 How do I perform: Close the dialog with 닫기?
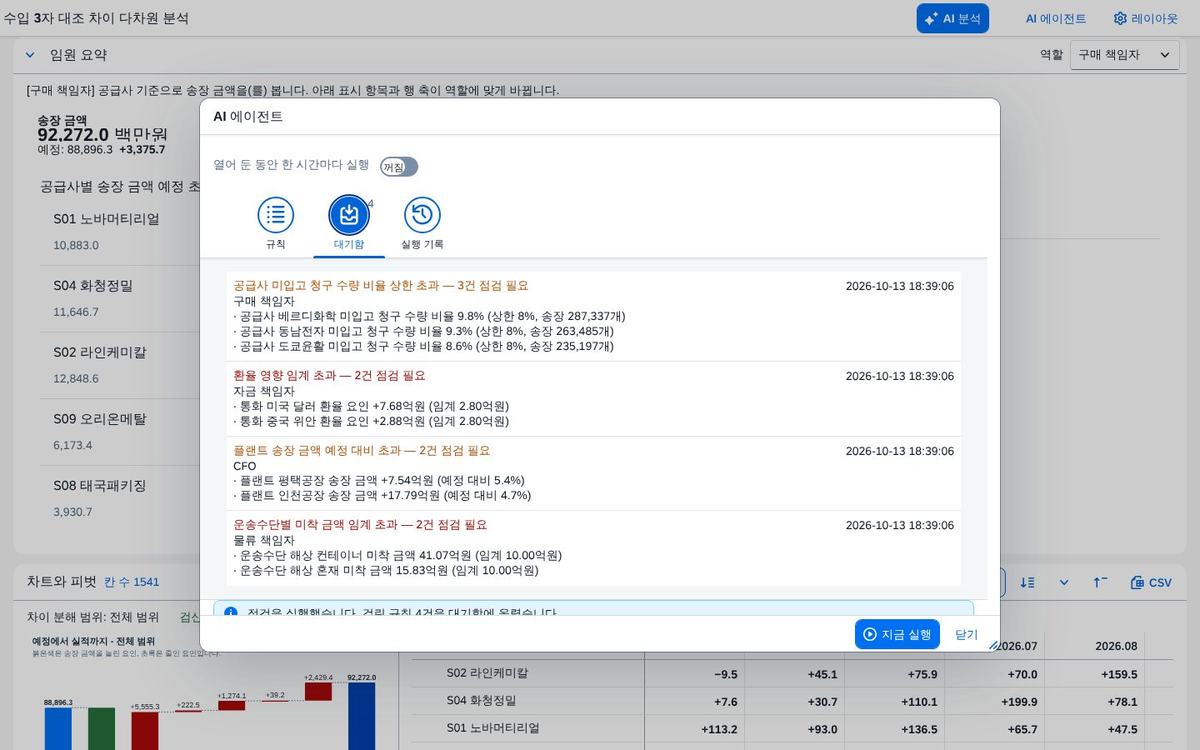coord(966,634)
